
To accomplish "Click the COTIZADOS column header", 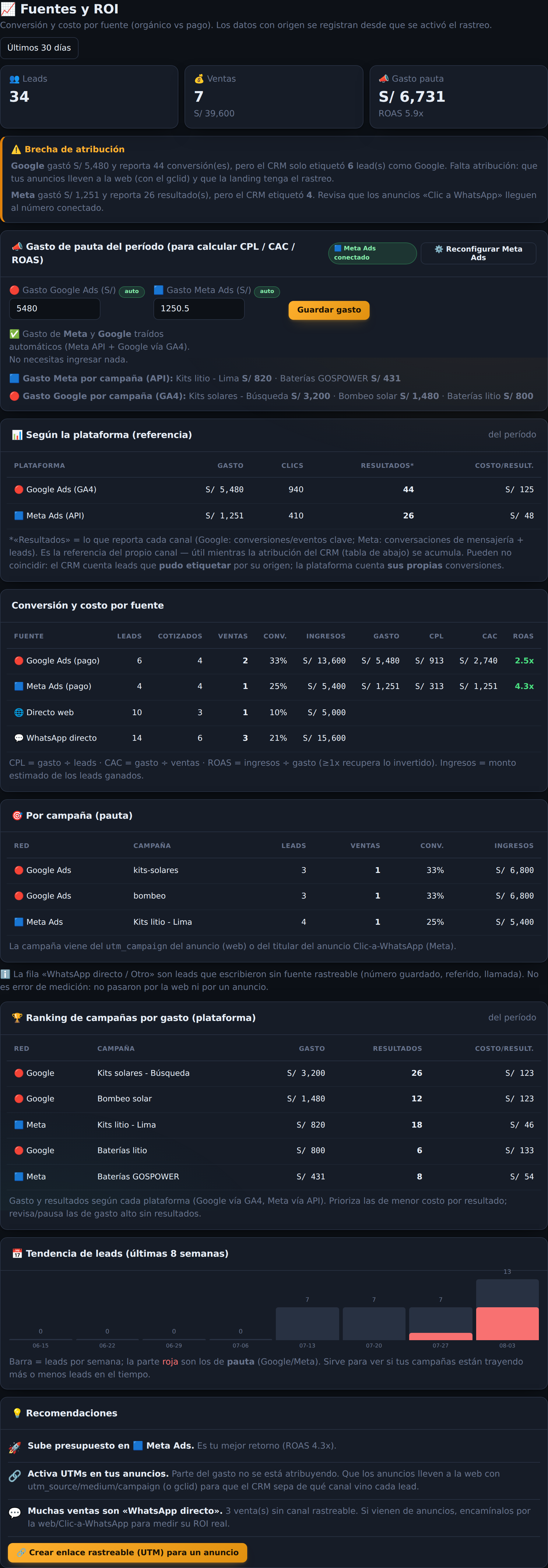I will [180, 636].
